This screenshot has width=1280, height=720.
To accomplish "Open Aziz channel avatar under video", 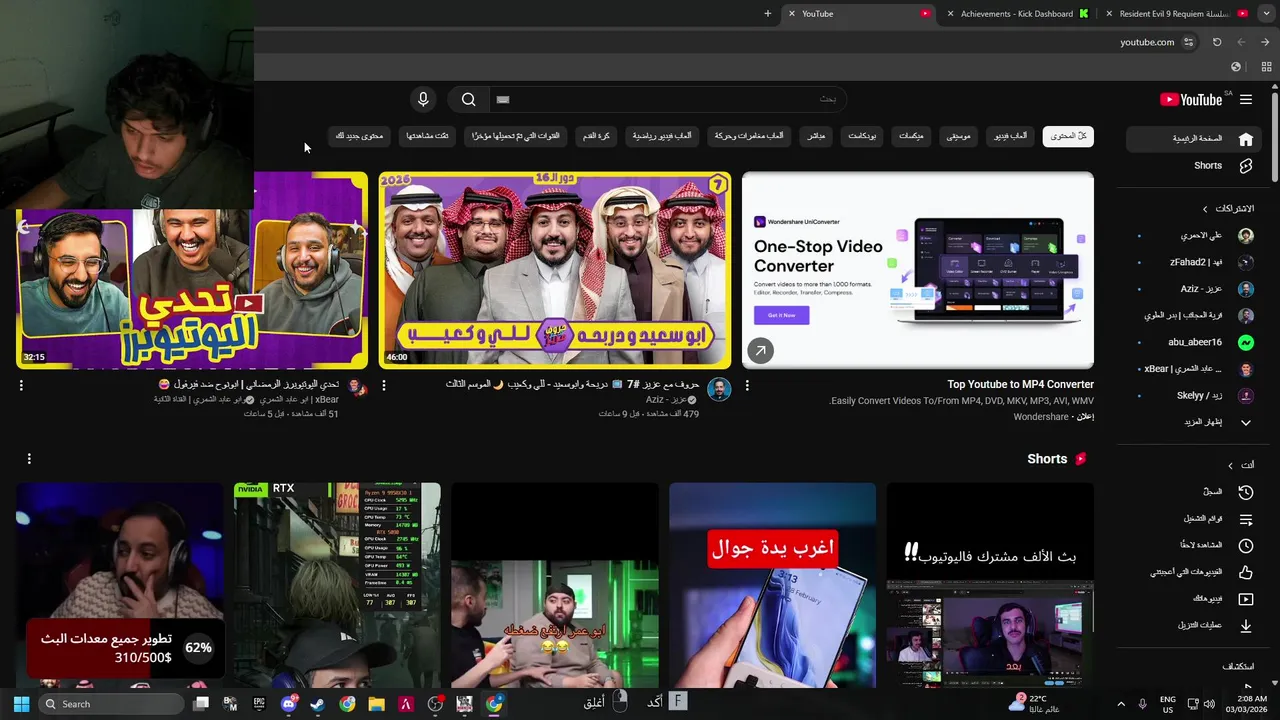I will coord(719,390).
